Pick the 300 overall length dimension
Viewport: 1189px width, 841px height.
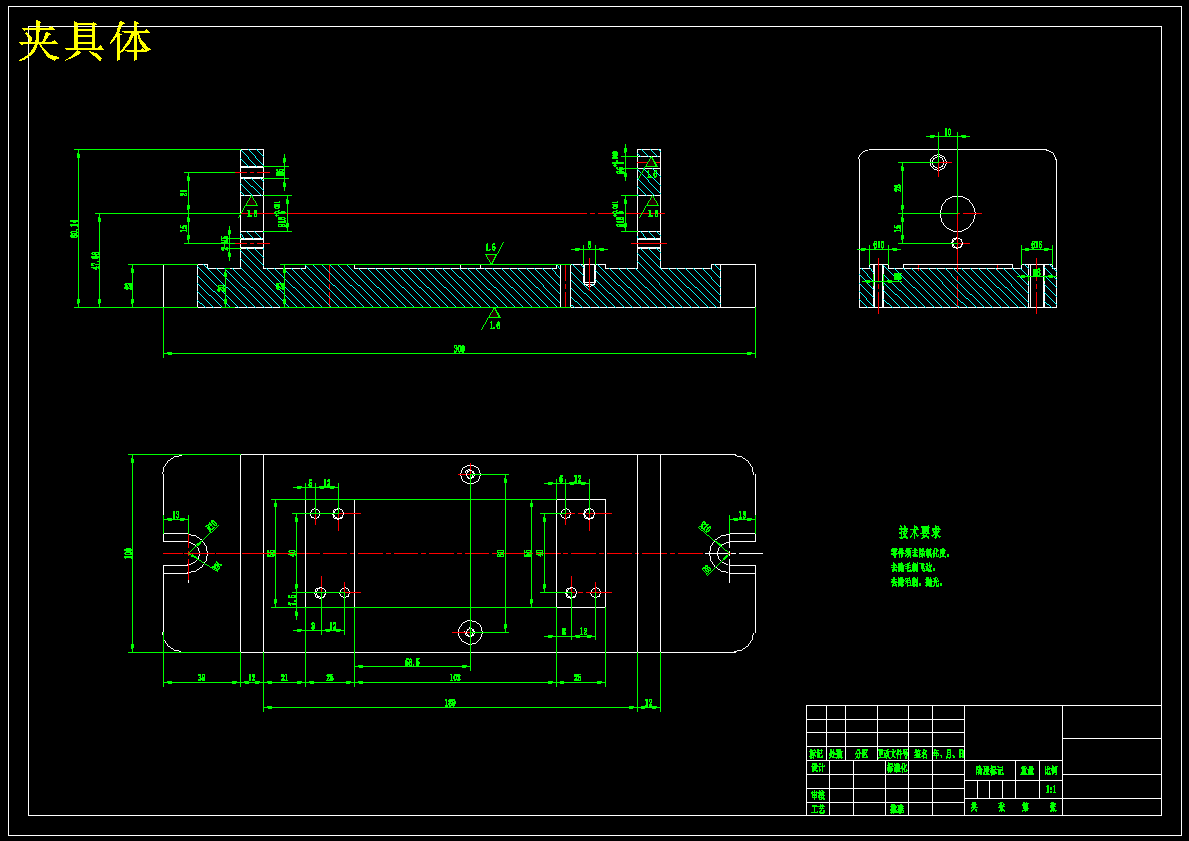coord(460,349)
